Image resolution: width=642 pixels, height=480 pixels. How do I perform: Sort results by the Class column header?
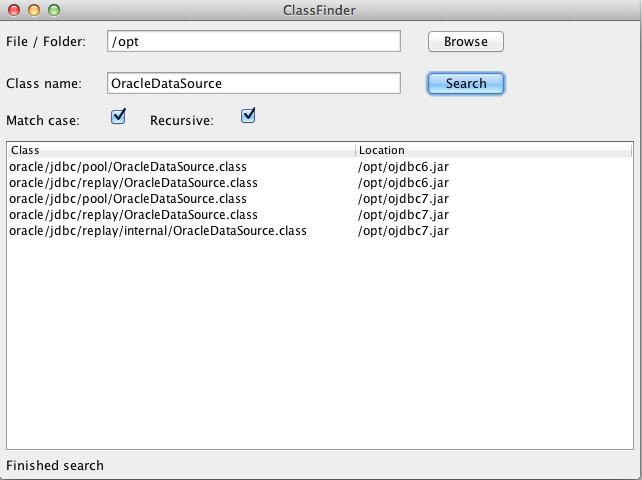(181, 150)
